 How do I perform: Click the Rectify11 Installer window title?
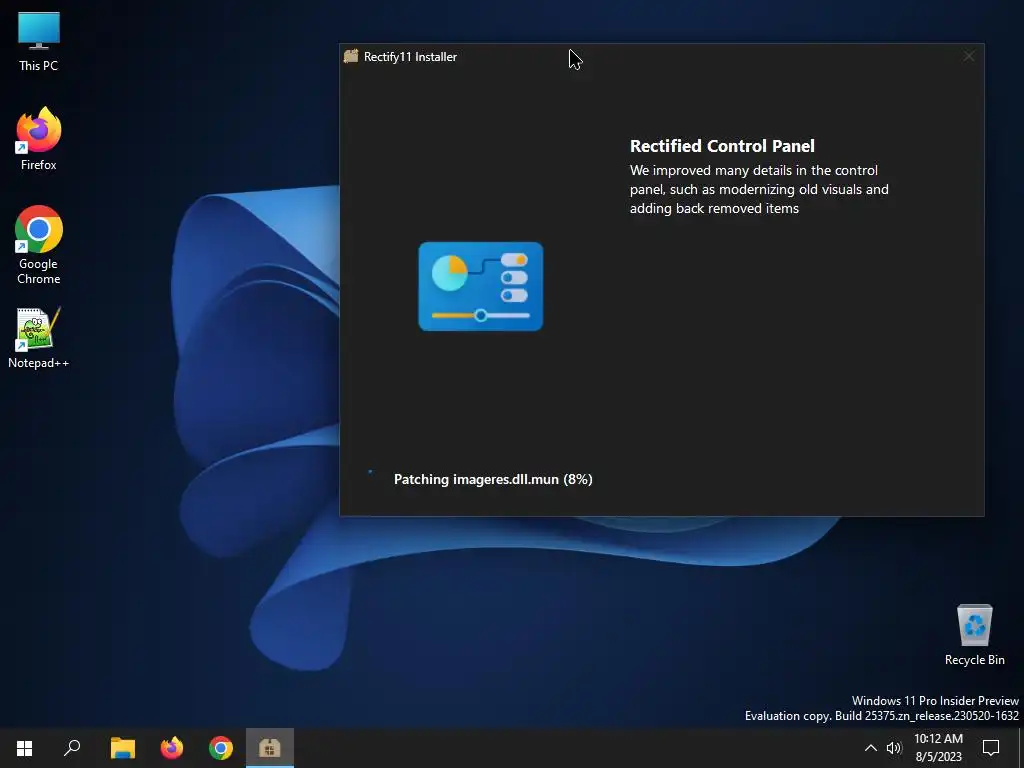tap(410, 57)
